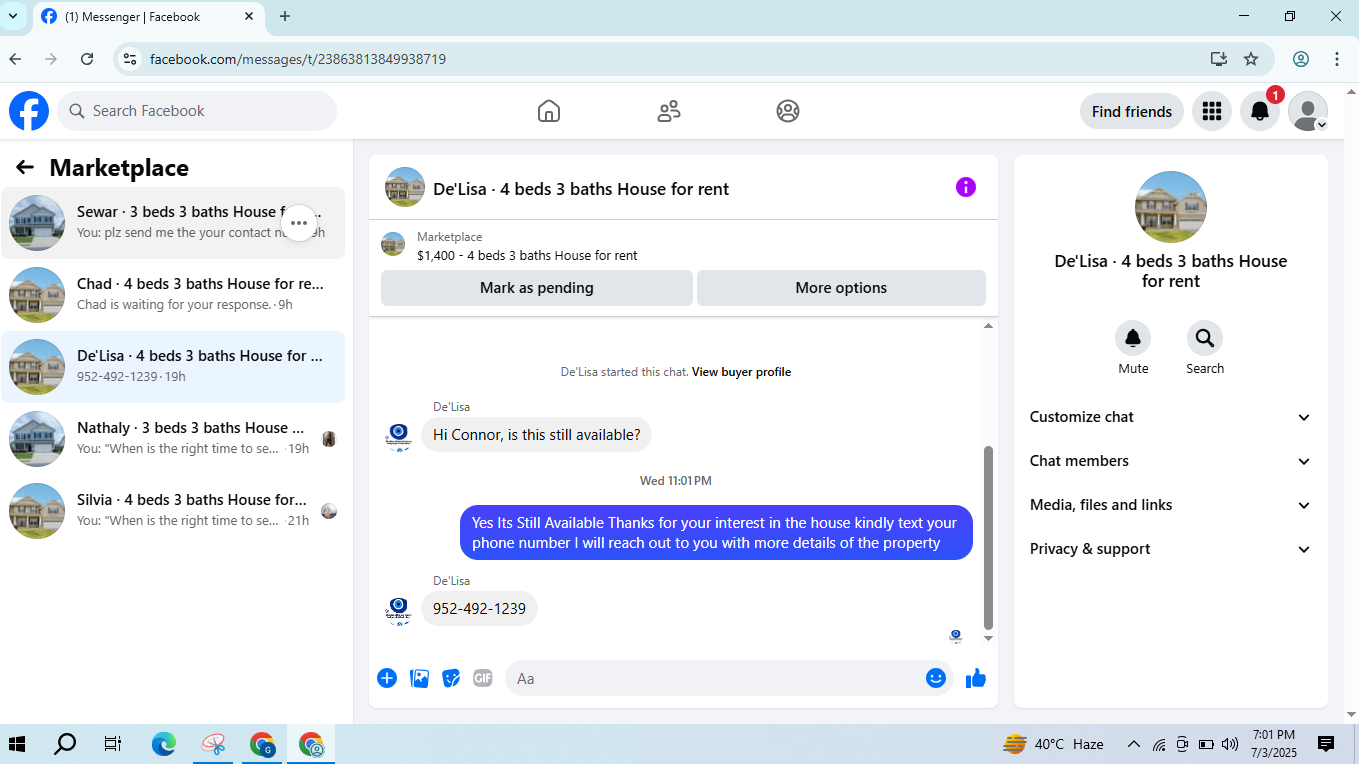Open the $1,400 Marketplace listing link
The height and width of the screenshot is (764, 1359).
[x=527, y=255]
